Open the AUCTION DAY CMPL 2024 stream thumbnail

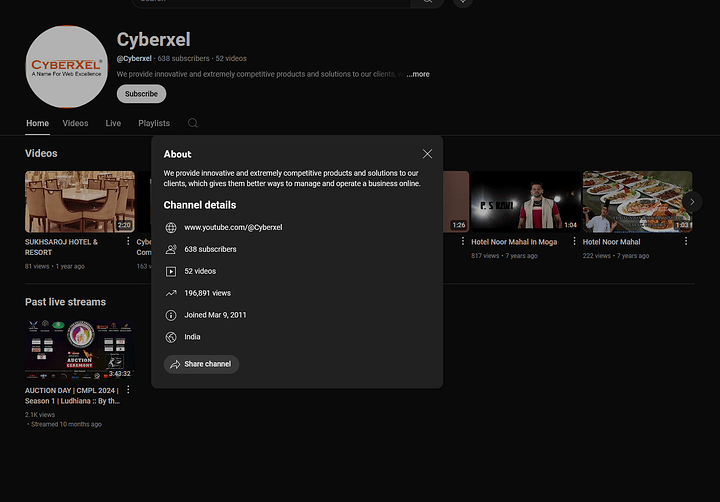[79, 348]
